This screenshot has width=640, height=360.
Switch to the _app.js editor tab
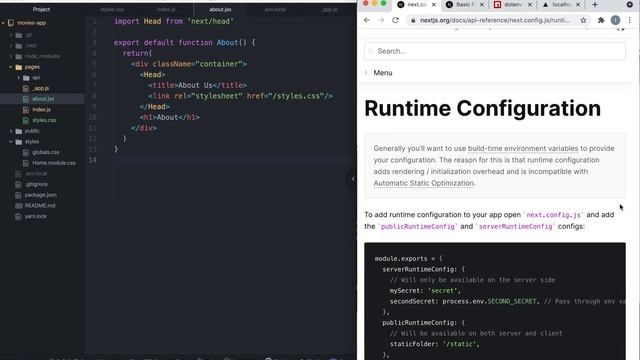[329, 9]
